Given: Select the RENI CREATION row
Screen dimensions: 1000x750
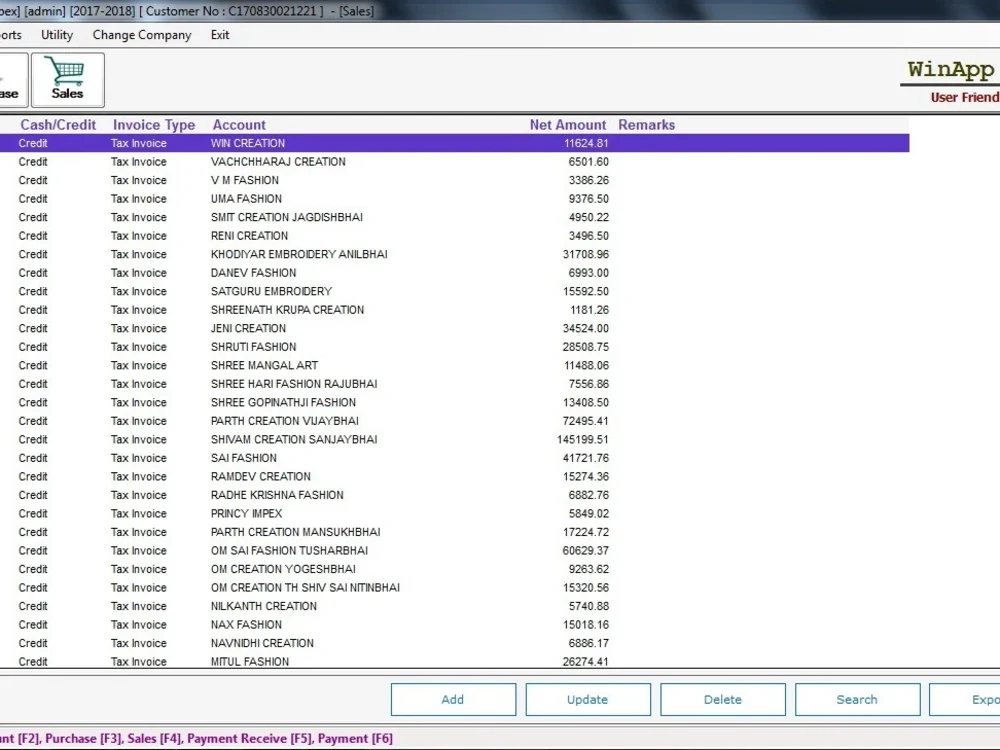Looking at the screenshot, I should [x=454, y=236].
